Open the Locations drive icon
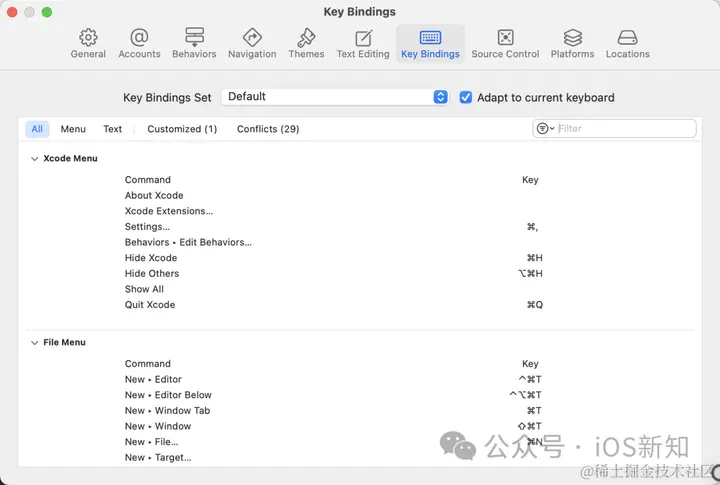The image size is (720, 485). (x=627, y=38)
